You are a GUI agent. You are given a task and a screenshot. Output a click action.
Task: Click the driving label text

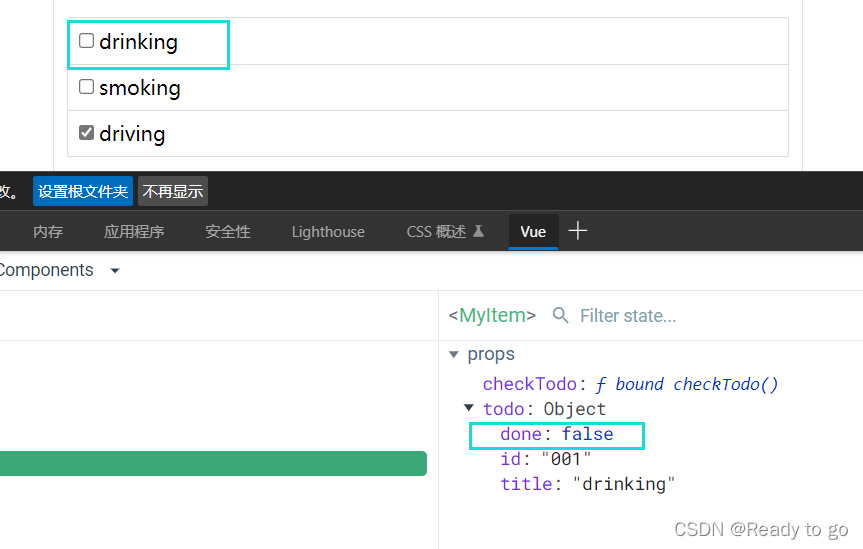[132, 134]
